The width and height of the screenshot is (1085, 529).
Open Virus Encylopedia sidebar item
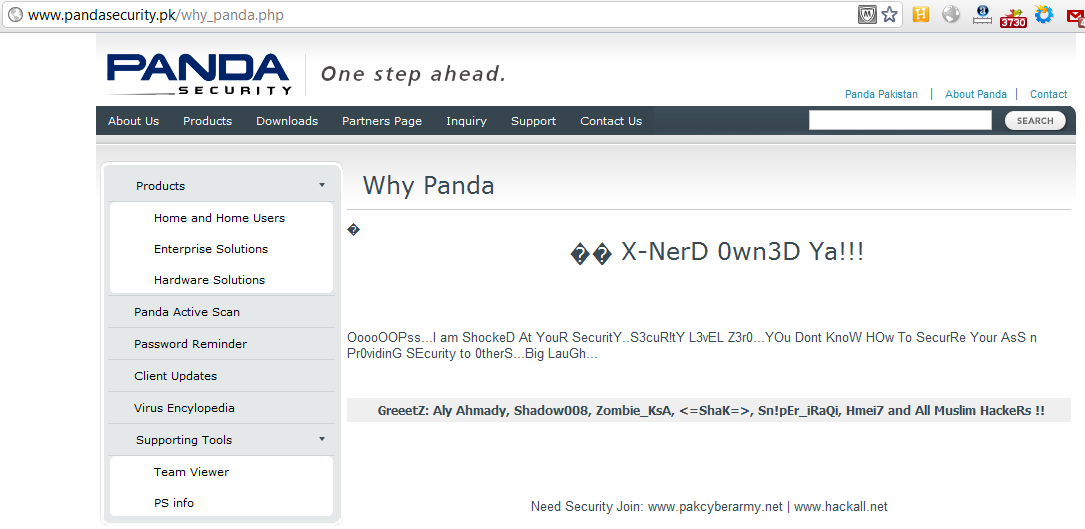(x=184, y=408)
